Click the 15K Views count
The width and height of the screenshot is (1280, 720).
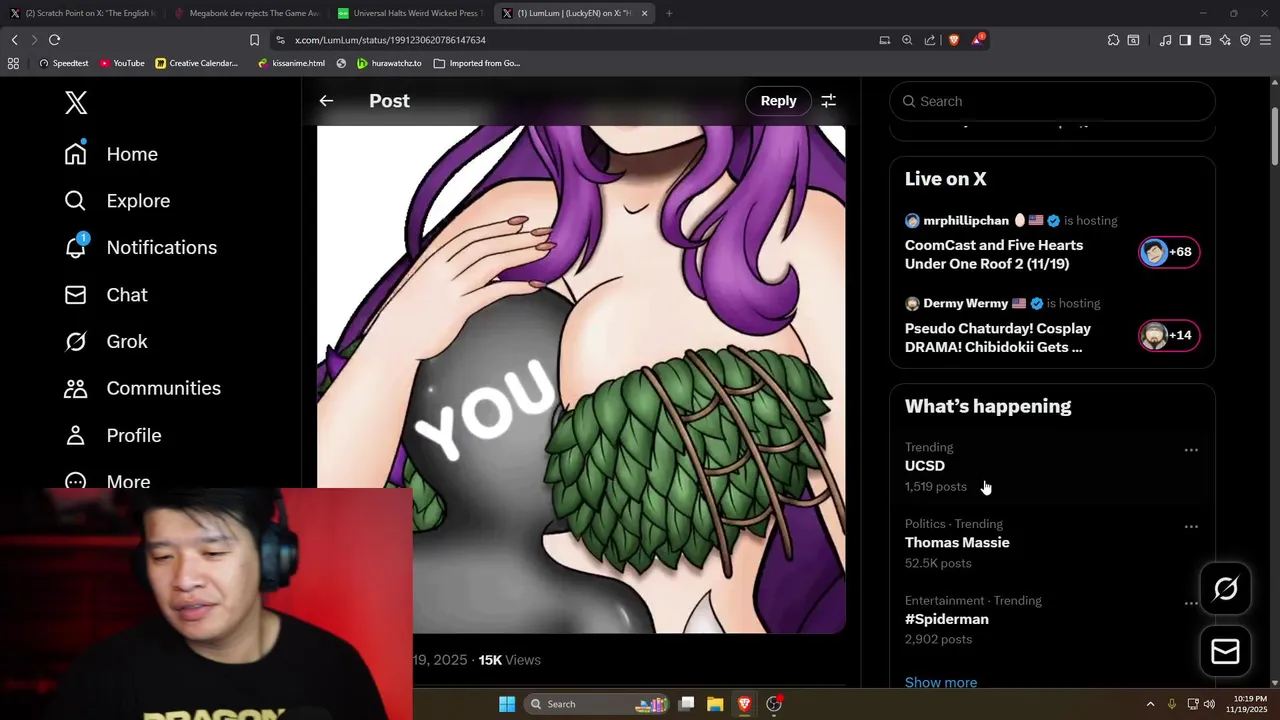tap(509, 660)
